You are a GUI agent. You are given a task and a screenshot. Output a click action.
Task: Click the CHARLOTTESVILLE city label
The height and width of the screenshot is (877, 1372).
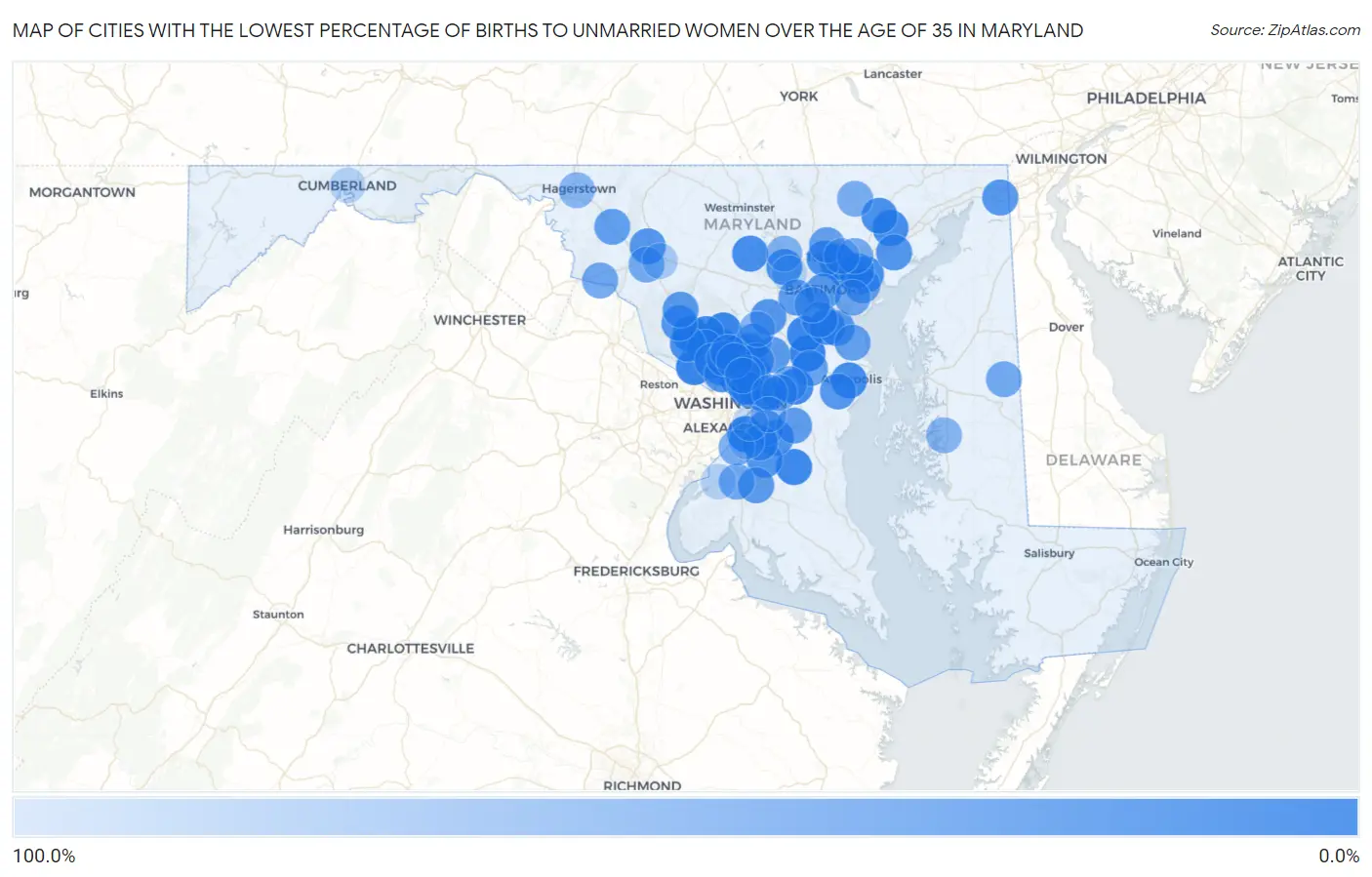(410, 648)
